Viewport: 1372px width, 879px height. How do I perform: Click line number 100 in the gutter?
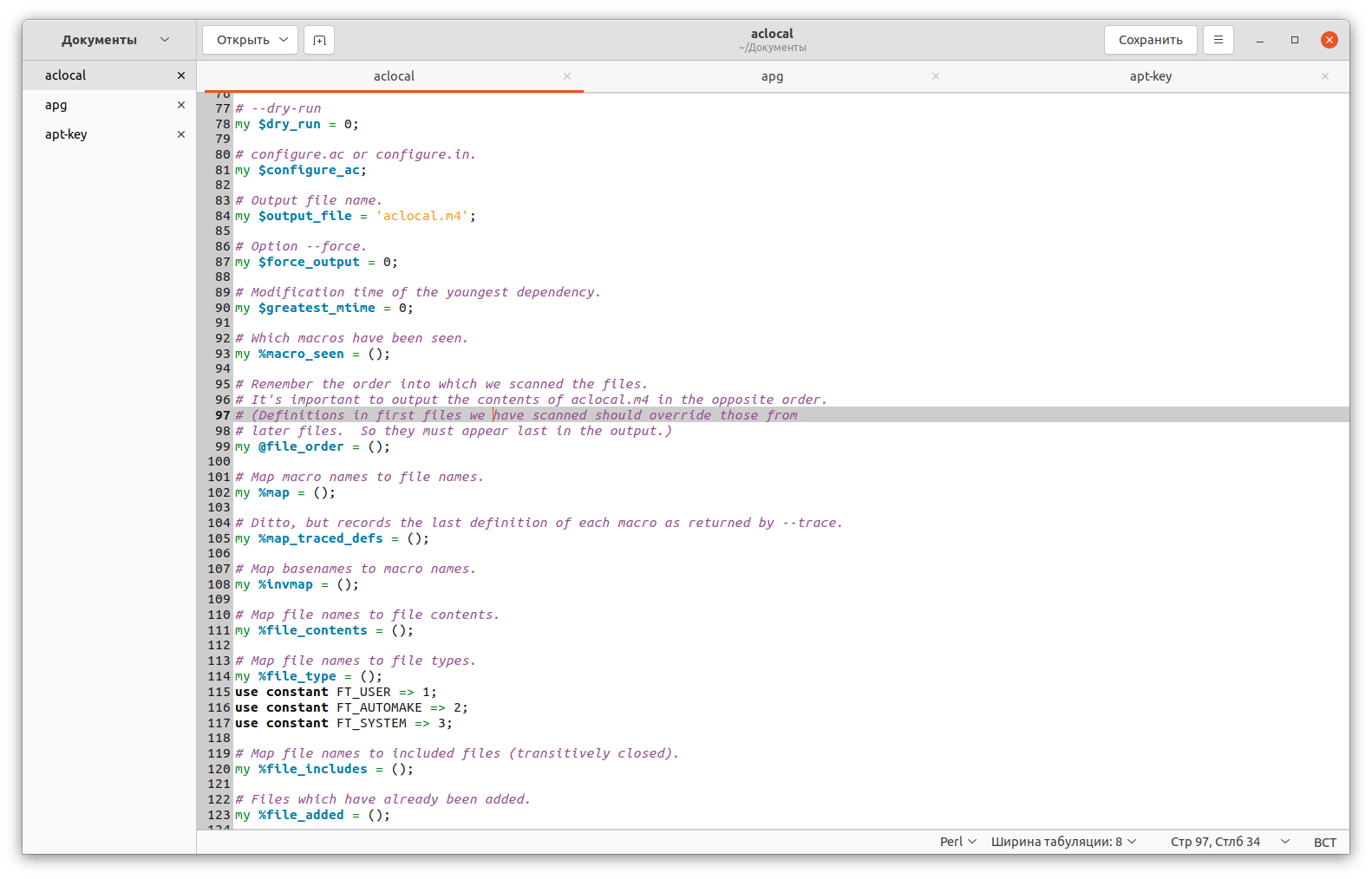coord(219,461)
